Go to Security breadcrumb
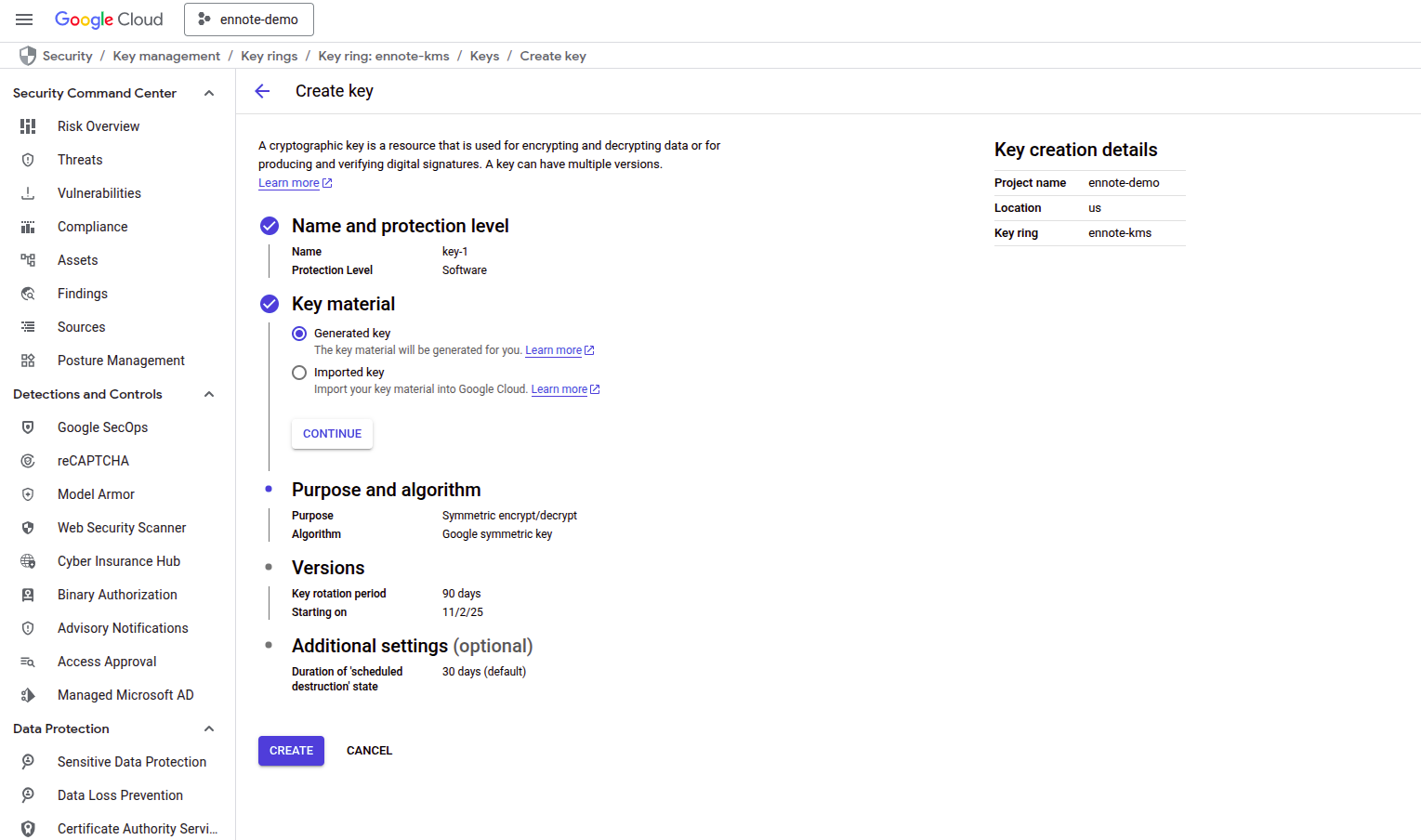The image size is (1421, 840). tap(67, 56)
